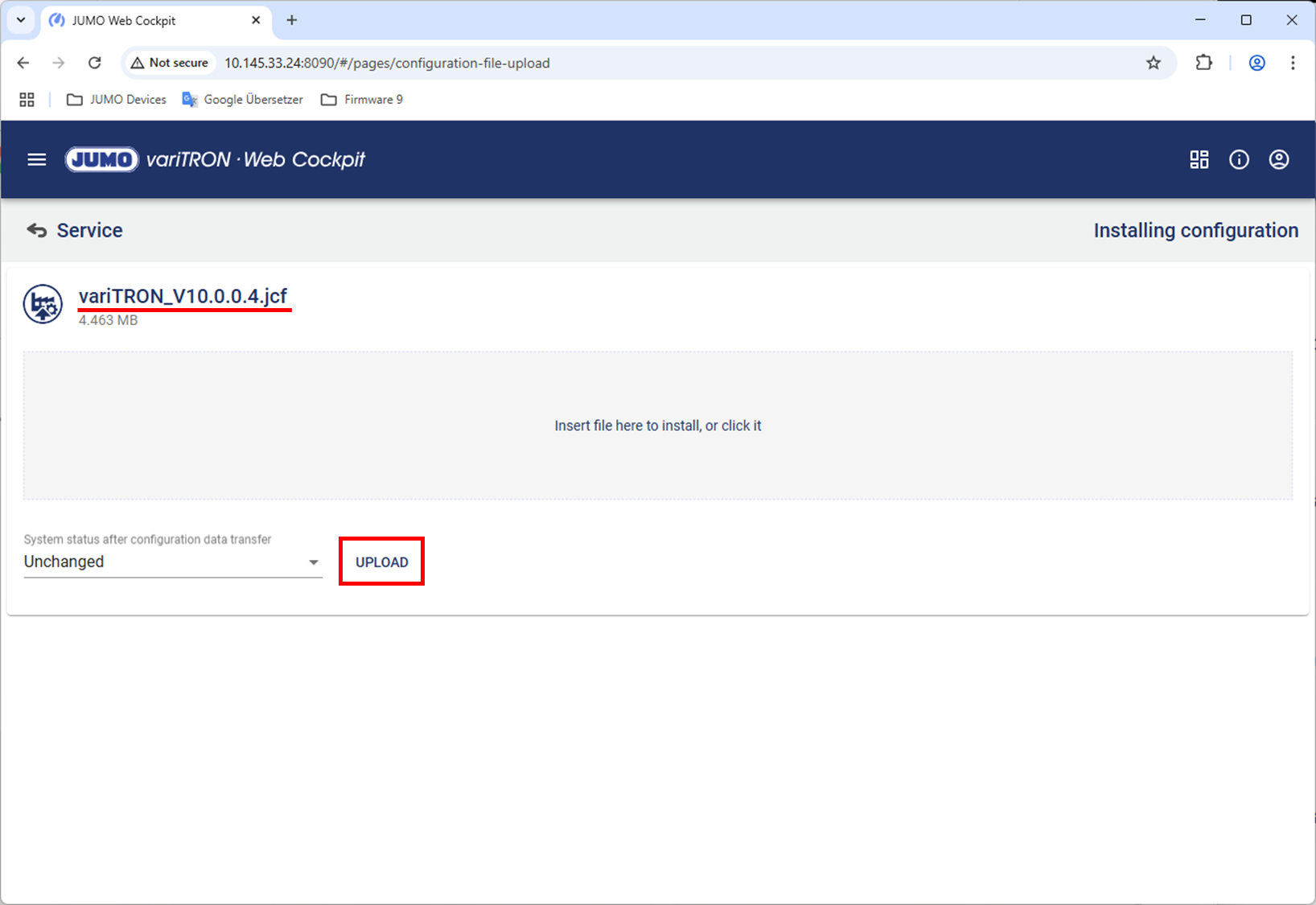Click the configuration file icon

[43, 304]
